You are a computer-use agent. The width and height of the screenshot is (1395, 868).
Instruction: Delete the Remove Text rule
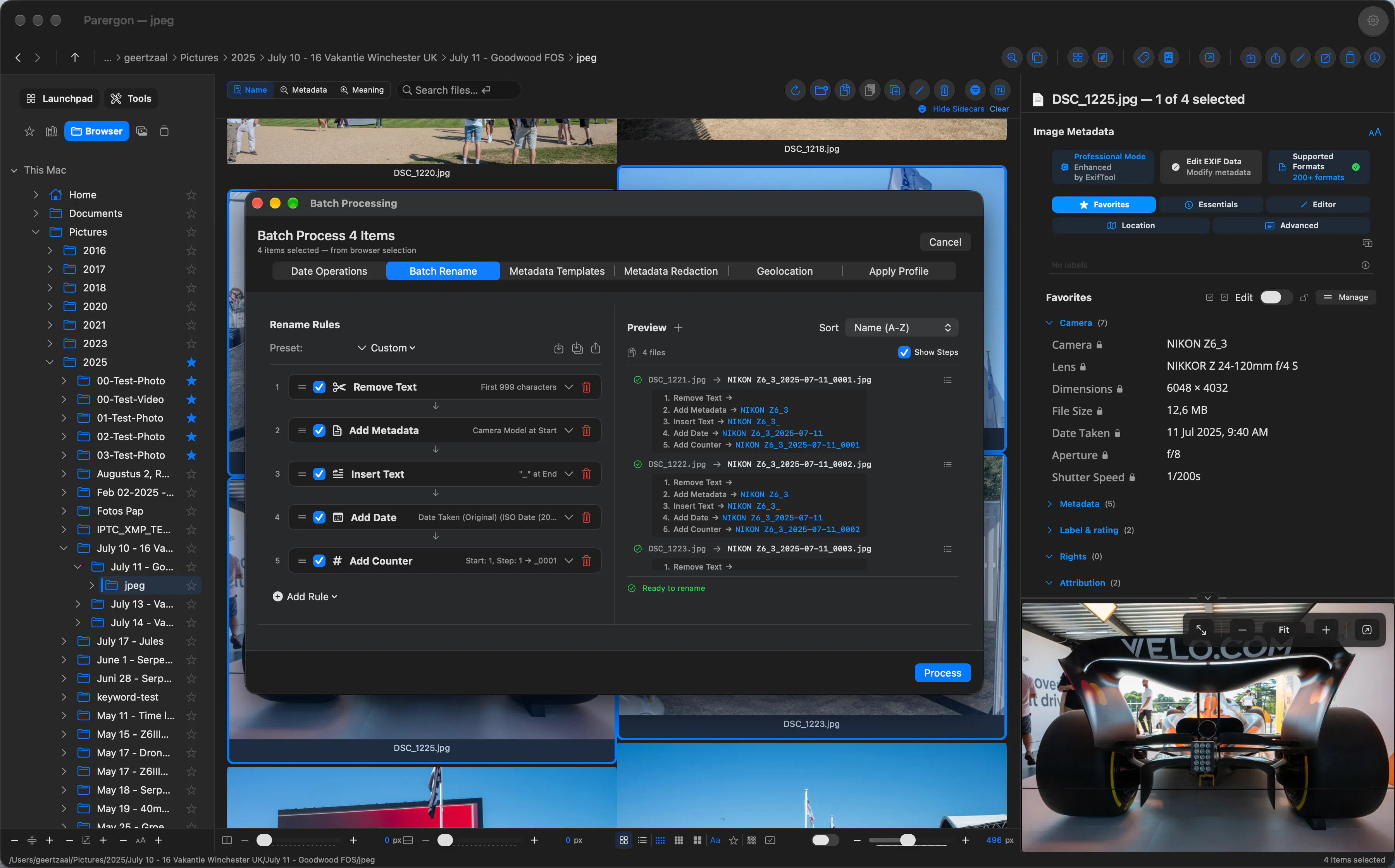click(x=586, y=387)
